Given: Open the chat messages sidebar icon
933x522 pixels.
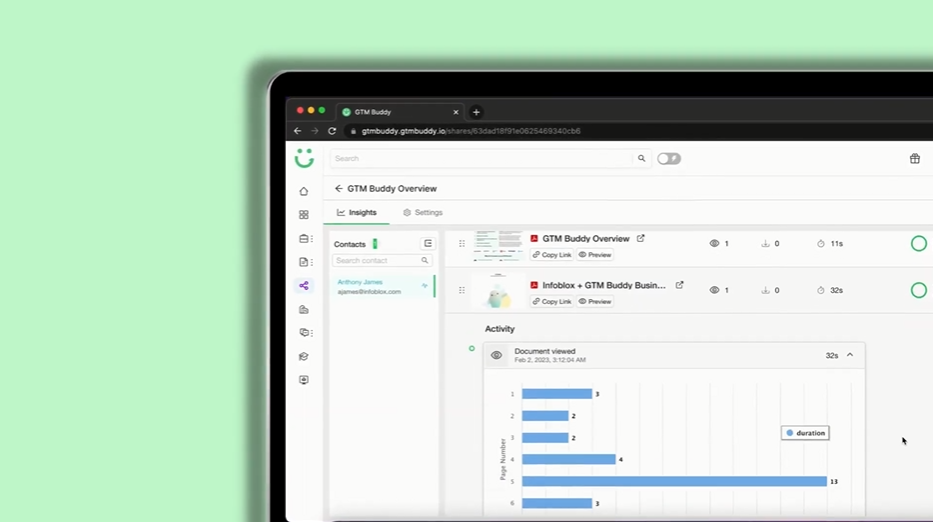Looking at the screenshot, I should (305, 333).
